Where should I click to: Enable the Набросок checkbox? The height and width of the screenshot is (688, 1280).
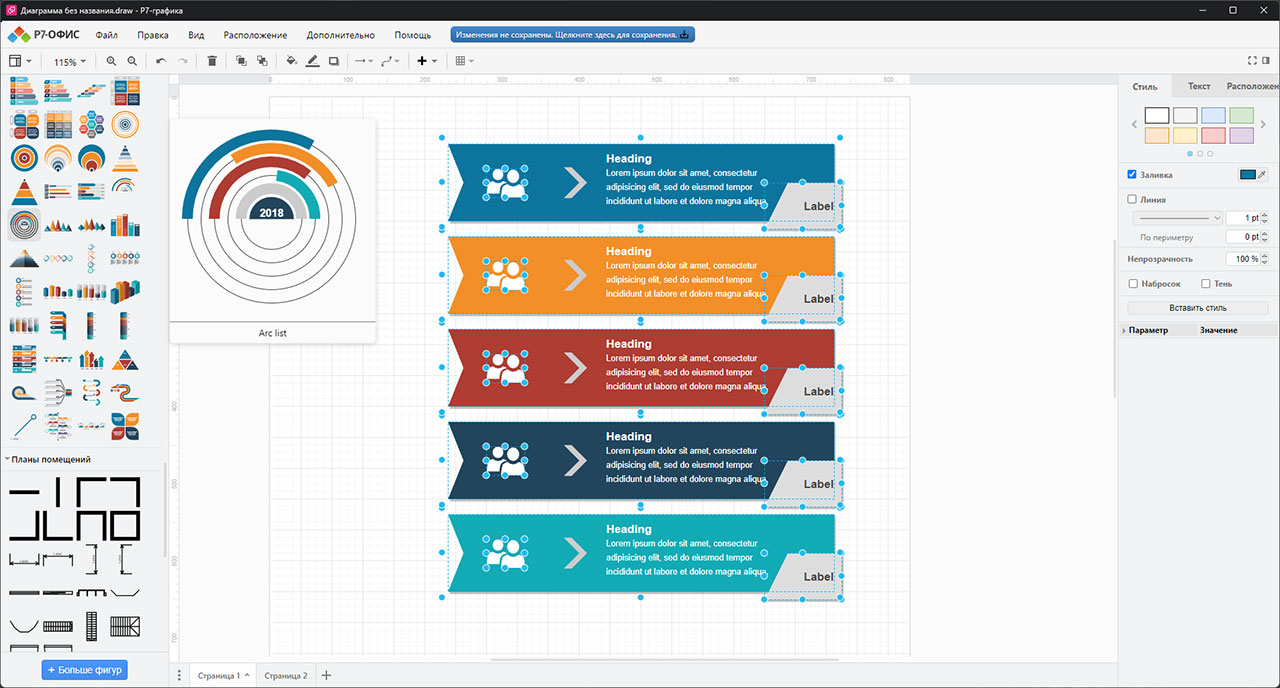[1132, 284]
